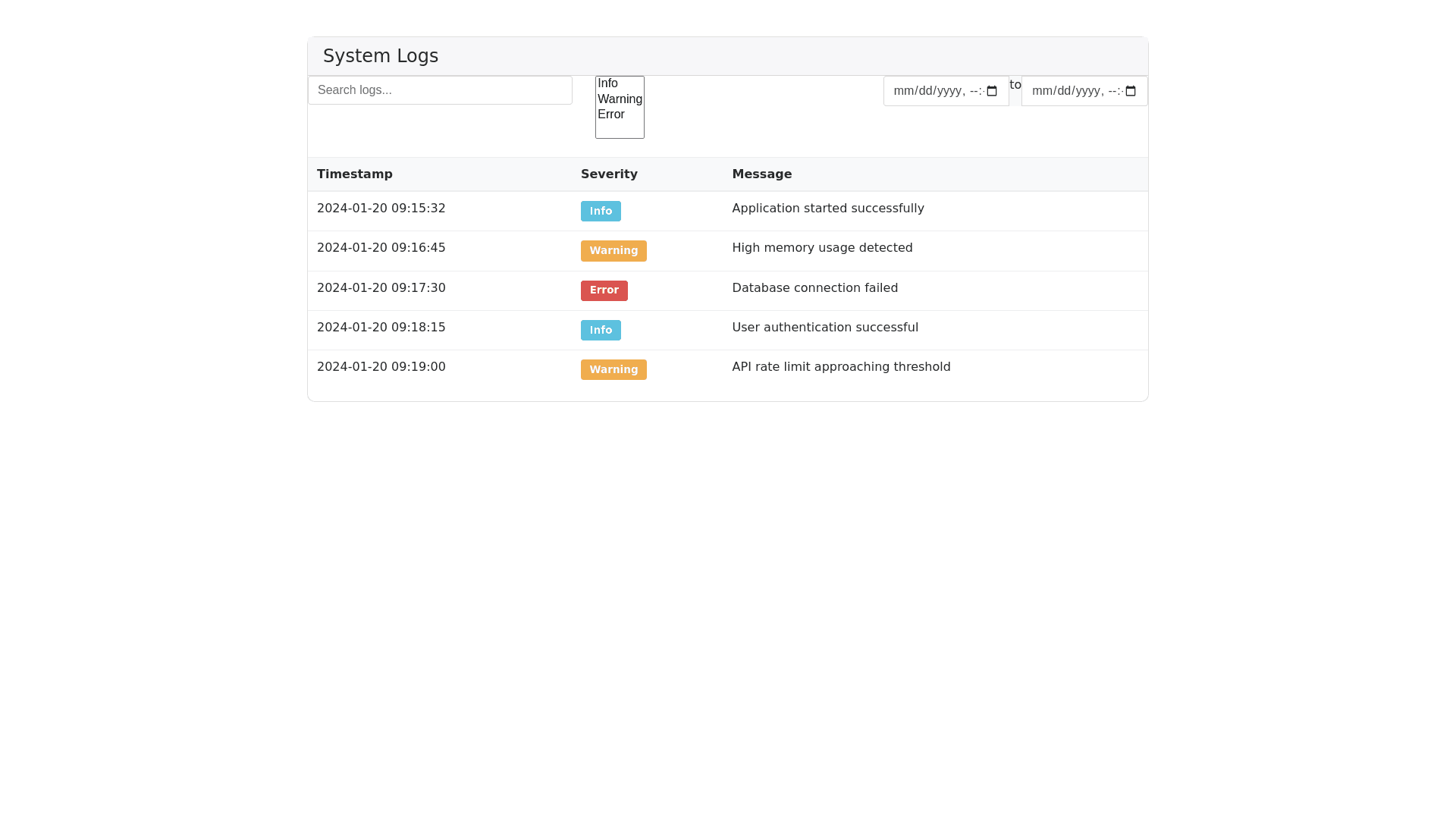1456x819 pixels.
Task: Click the System Logs heading
Action: 381,56
